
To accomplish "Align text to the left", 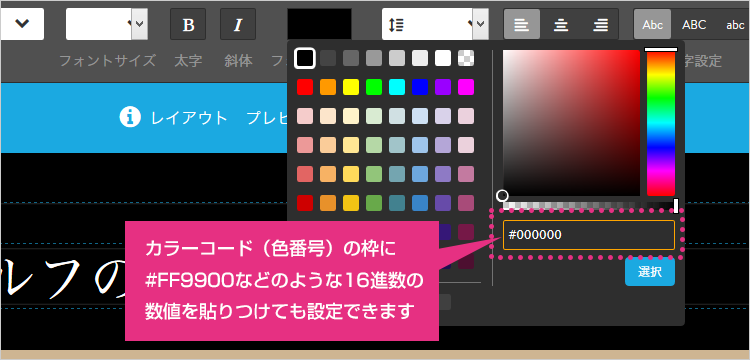I will click(522, 24).
